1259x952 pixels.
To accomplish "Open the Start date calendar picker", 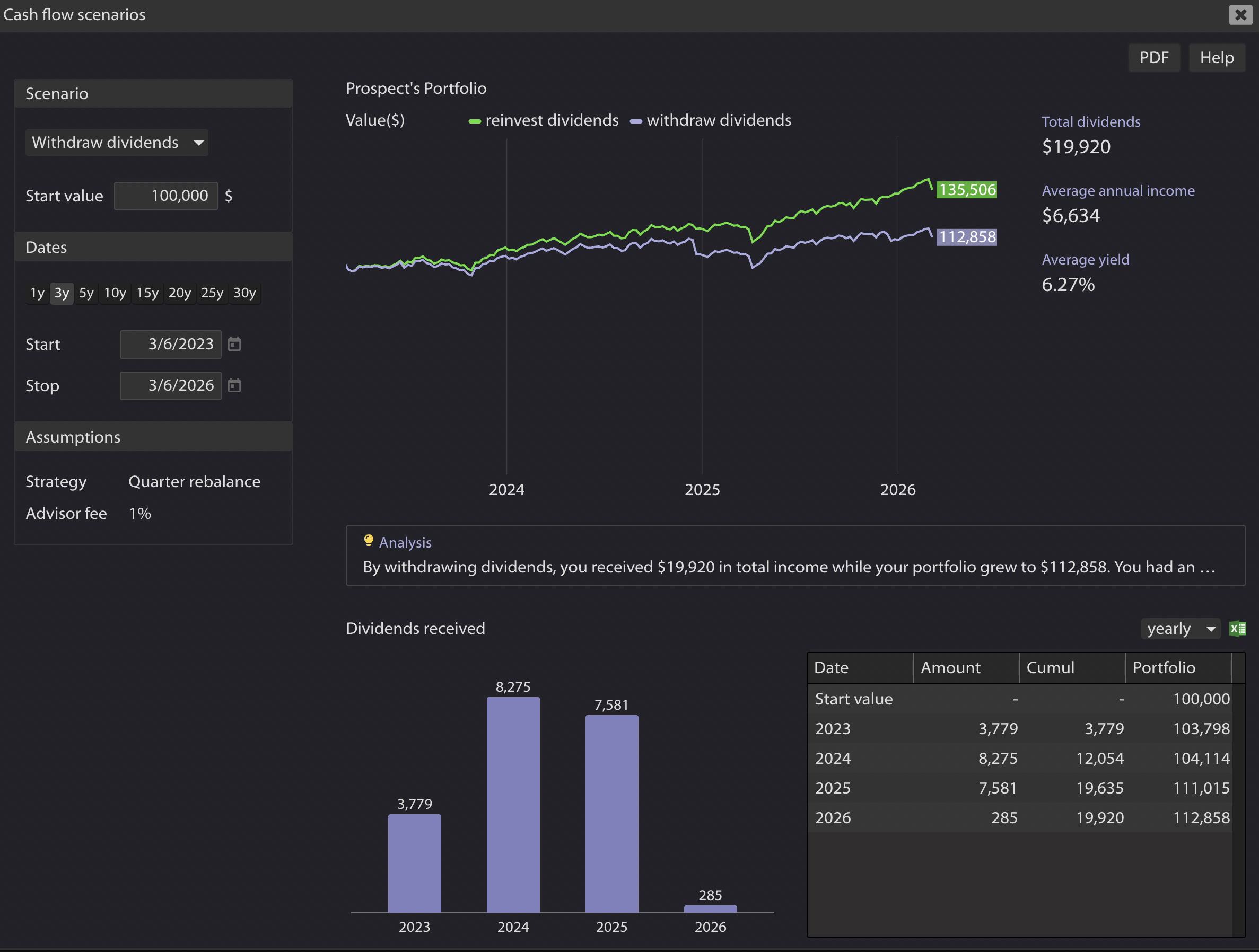I will click(234, 344).
